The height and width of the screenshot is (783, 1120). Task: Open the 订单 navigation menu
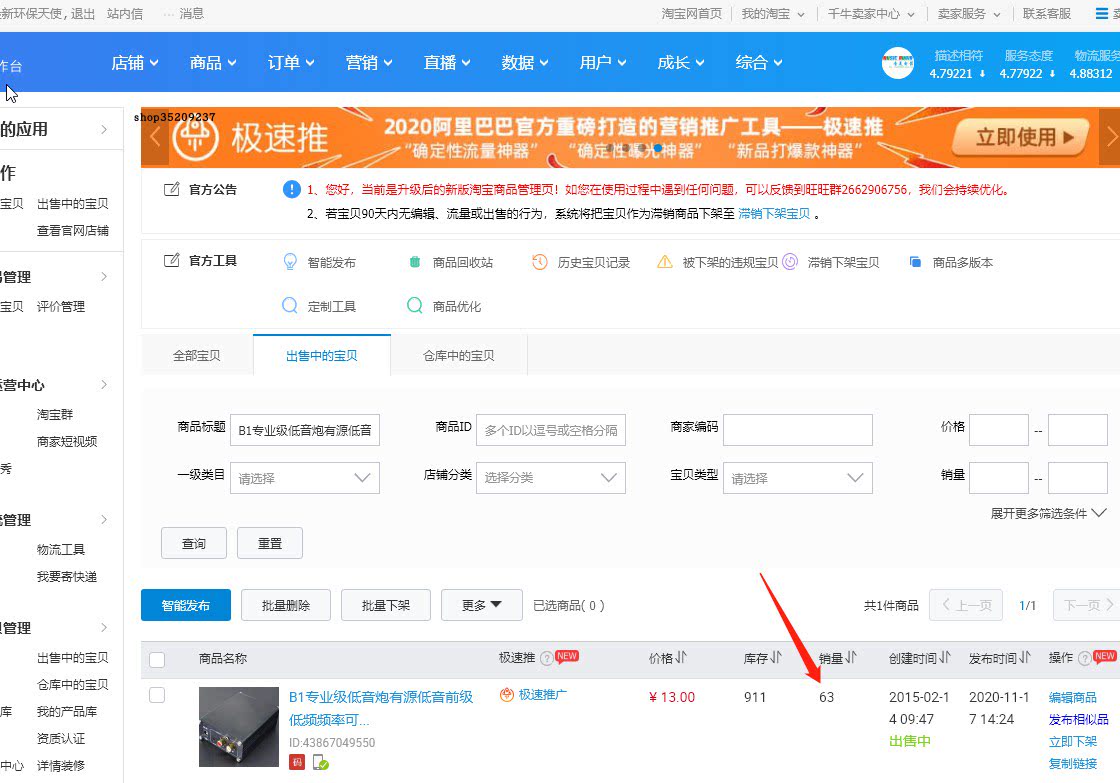click(291, 63)
